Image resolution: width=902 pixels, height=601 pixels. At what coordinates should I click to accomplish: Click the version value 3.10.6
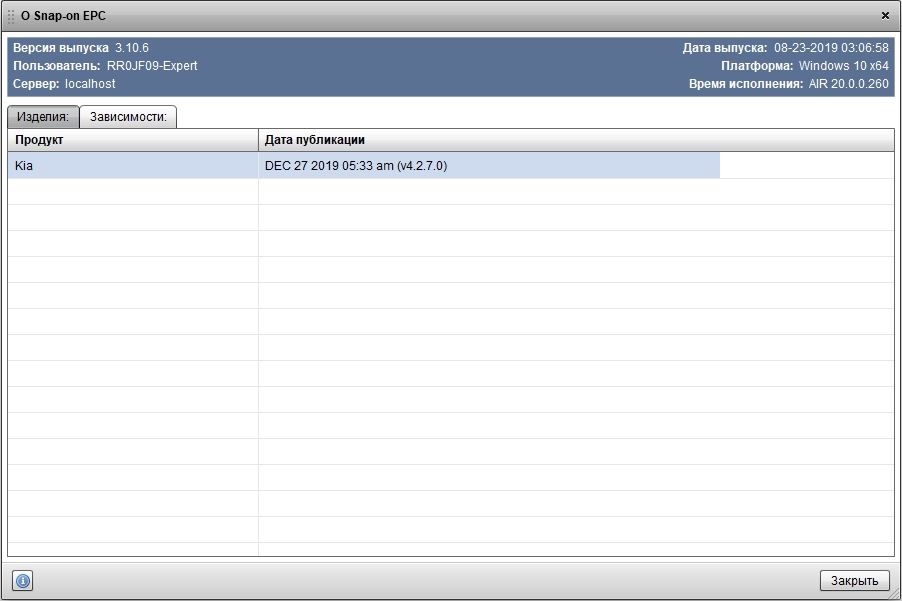coord(132,48)
